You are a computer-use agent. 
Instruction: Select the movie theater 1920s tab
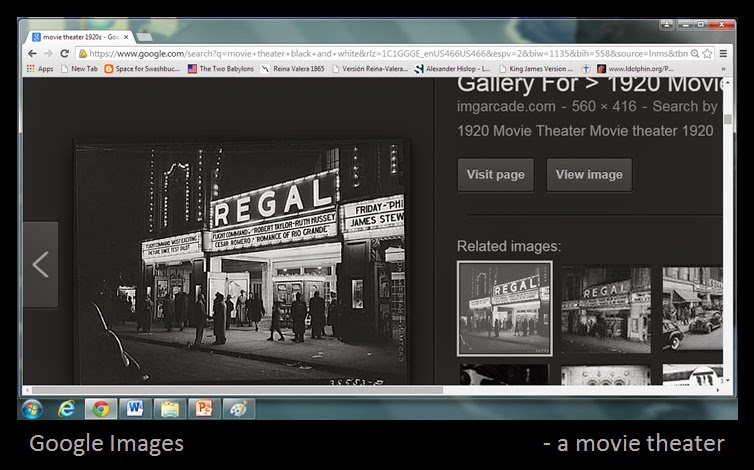[81, 37]
